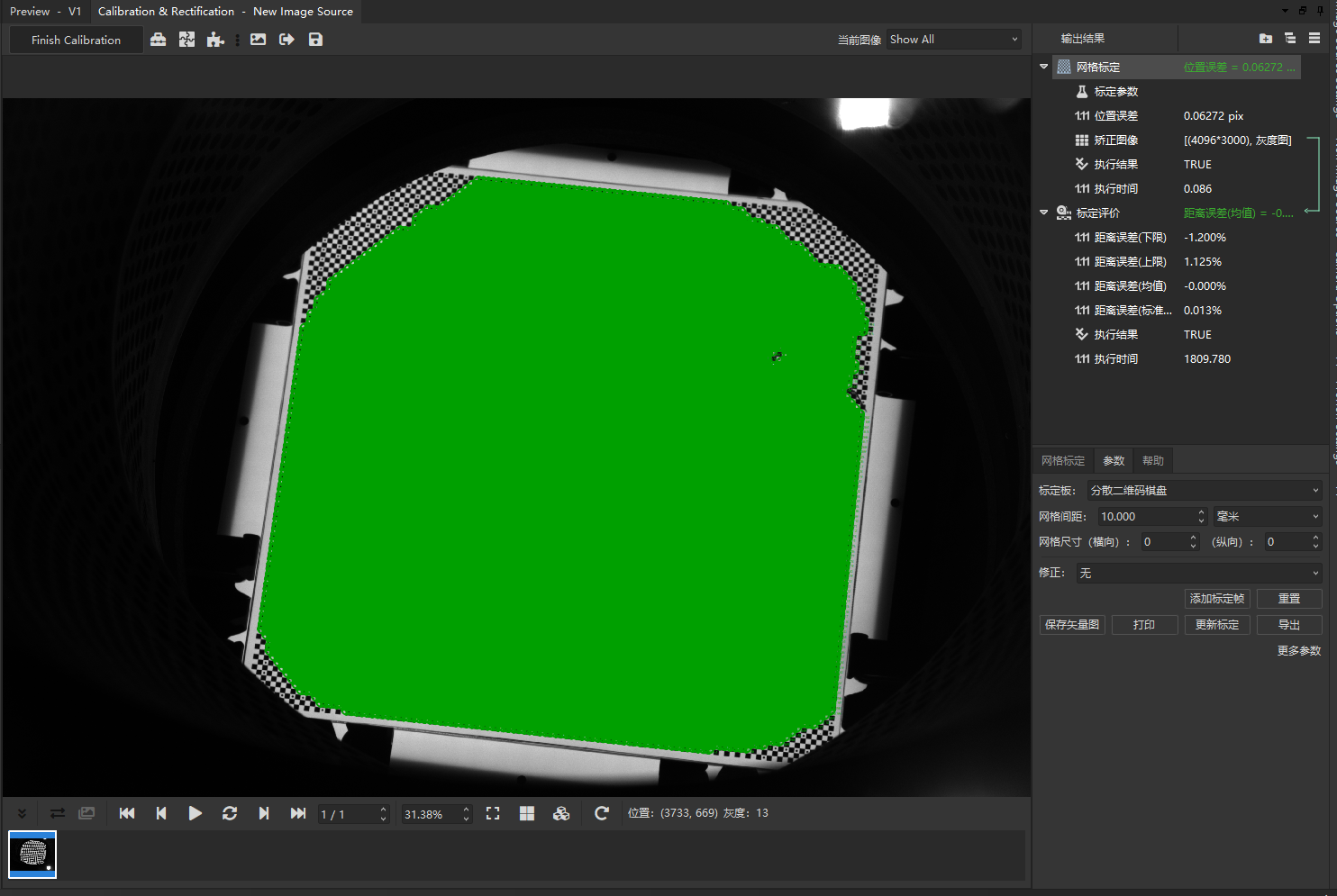Switch to the 帮助 tab

pos(1153,460)
